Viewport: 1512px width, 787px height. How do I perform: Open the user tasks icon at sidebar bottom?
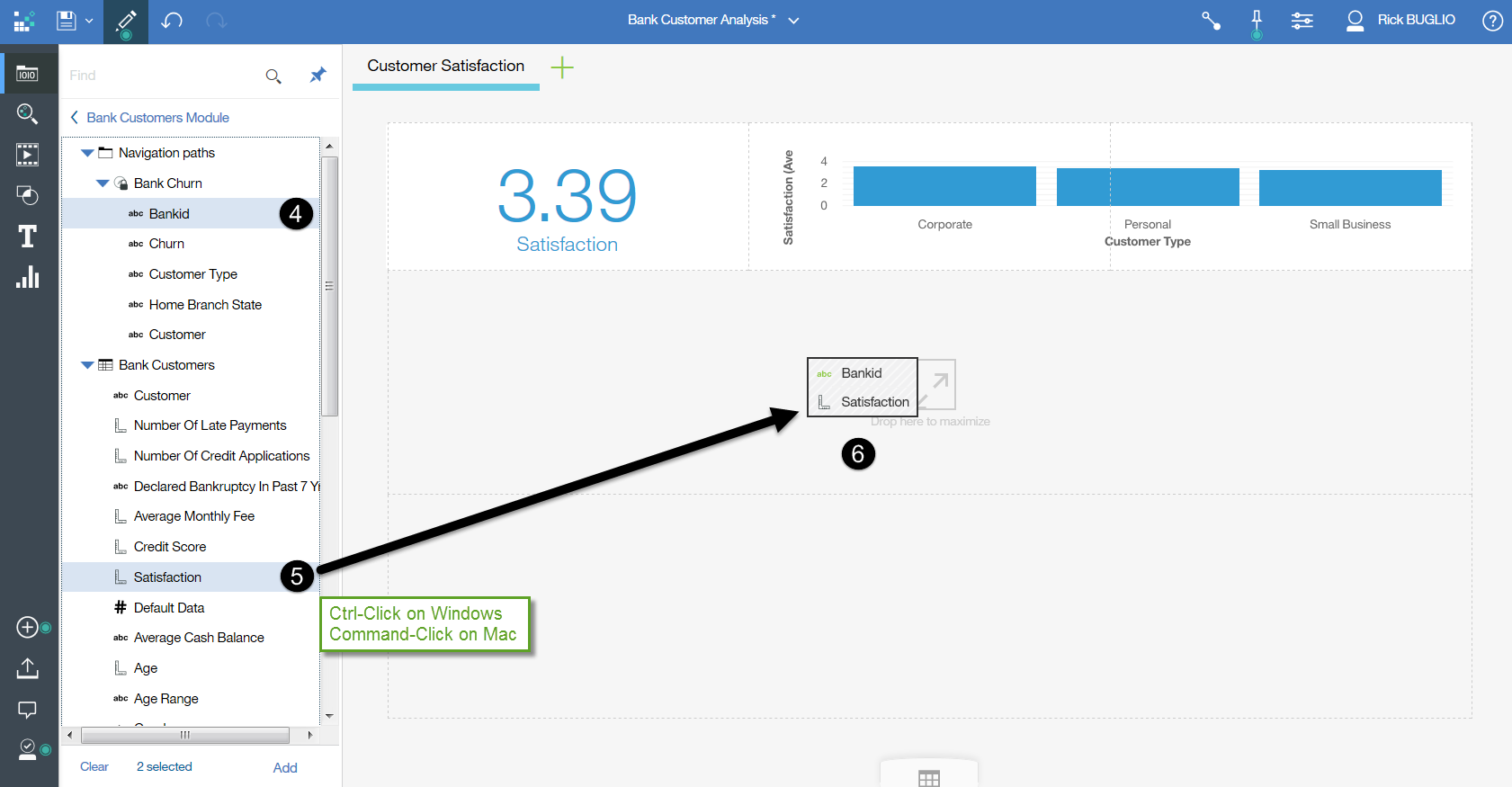coord(28,749)
